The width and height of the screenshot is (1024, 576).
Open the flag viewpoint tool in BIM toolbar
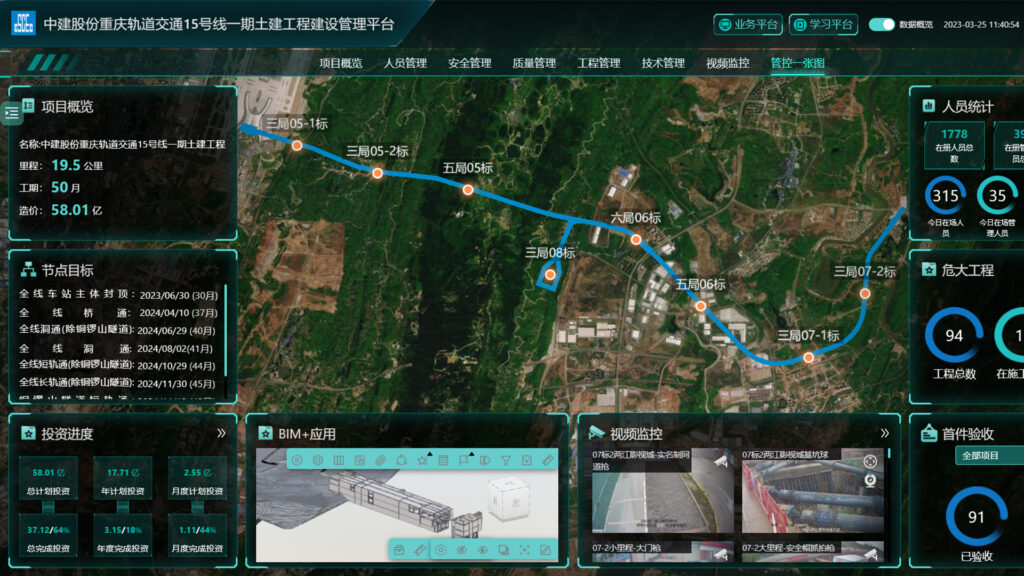tap(464, 460)
